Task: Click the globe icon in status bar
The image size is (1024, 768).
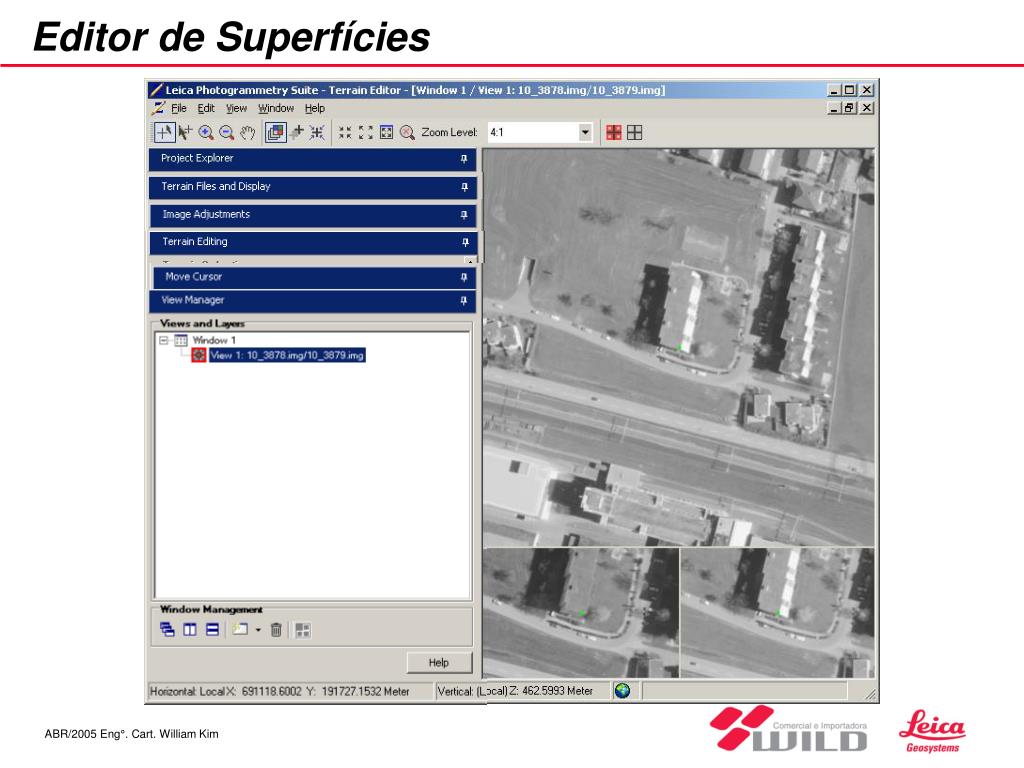Action: (x=622, y=690)
